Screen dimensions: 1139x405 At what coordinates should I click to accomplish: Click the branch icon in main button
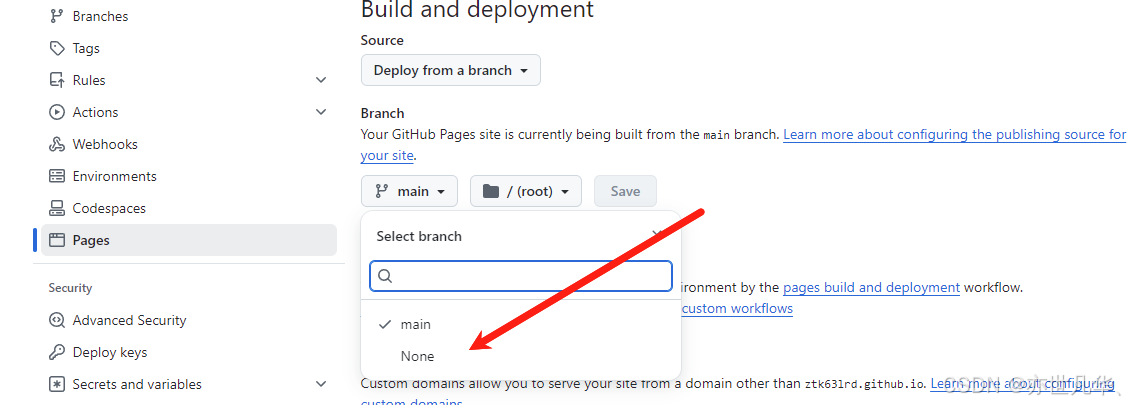[381, 192]
